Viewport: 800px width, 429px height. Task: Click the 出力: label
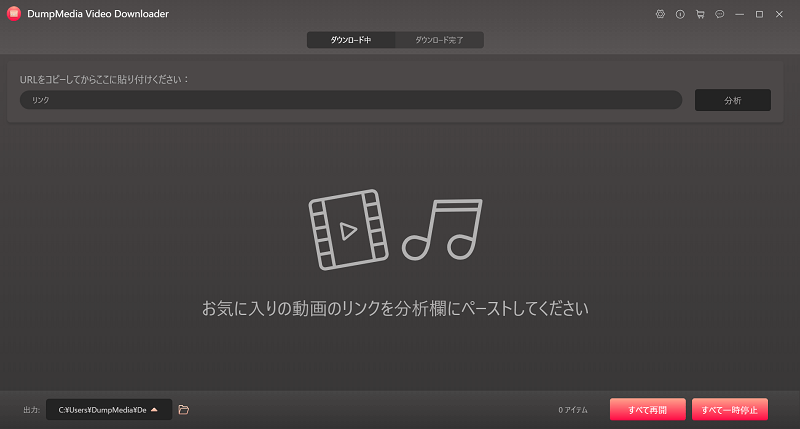point(32,410)
